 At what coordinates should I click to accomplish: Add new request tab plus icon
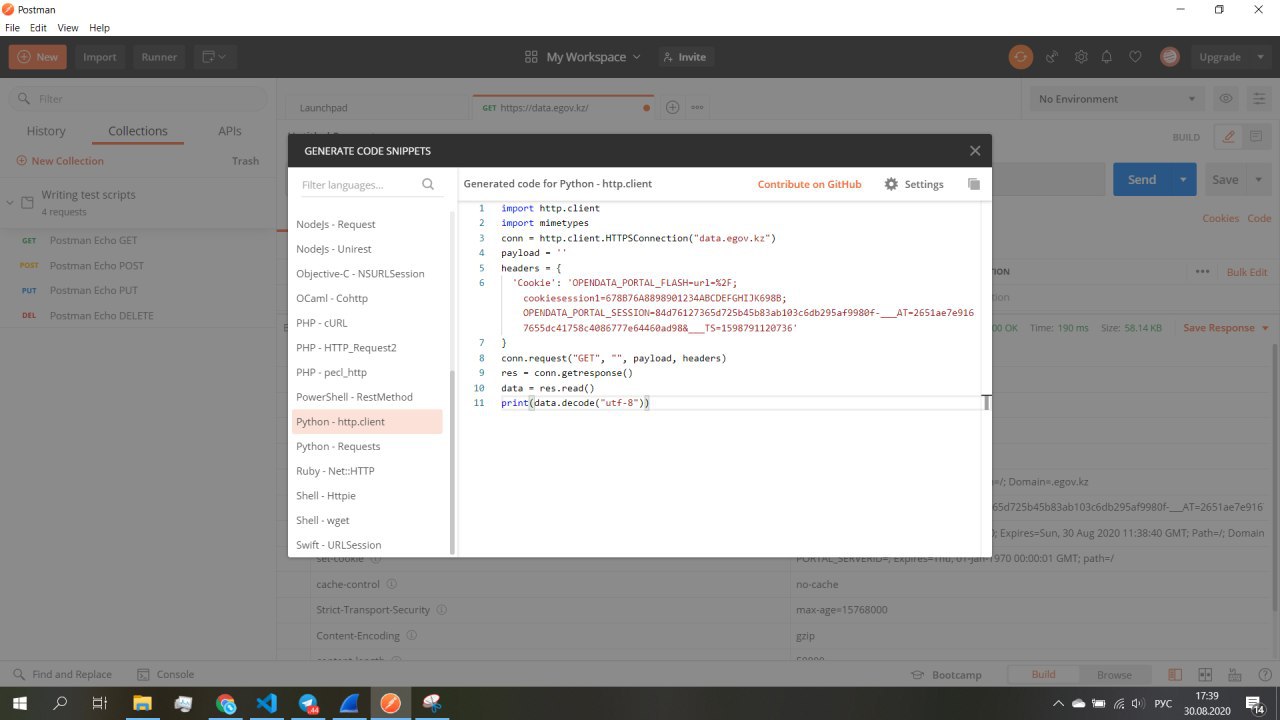click(672, 107)
